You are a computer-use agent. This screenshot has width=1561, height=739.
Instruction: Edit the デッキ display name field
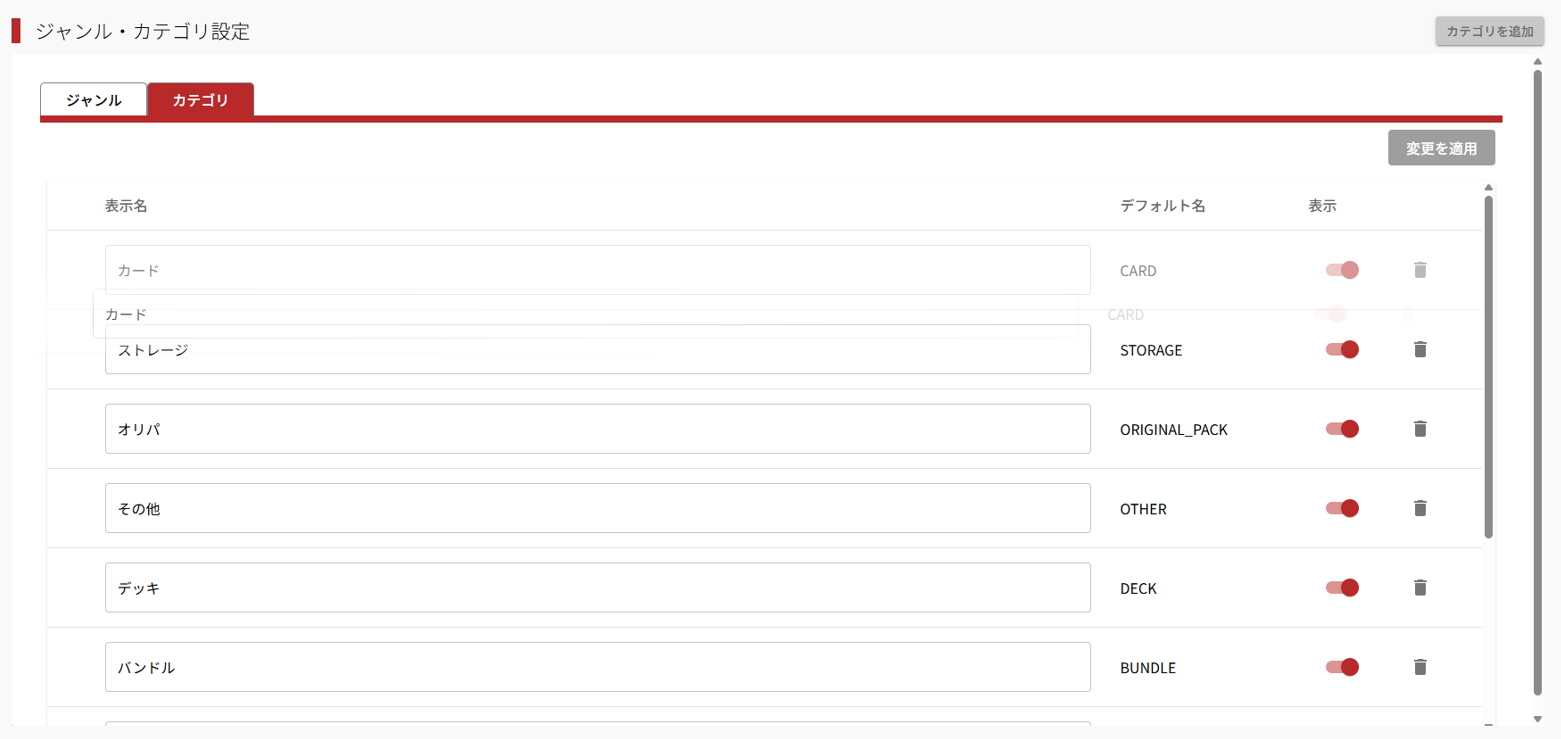[598, 588]
